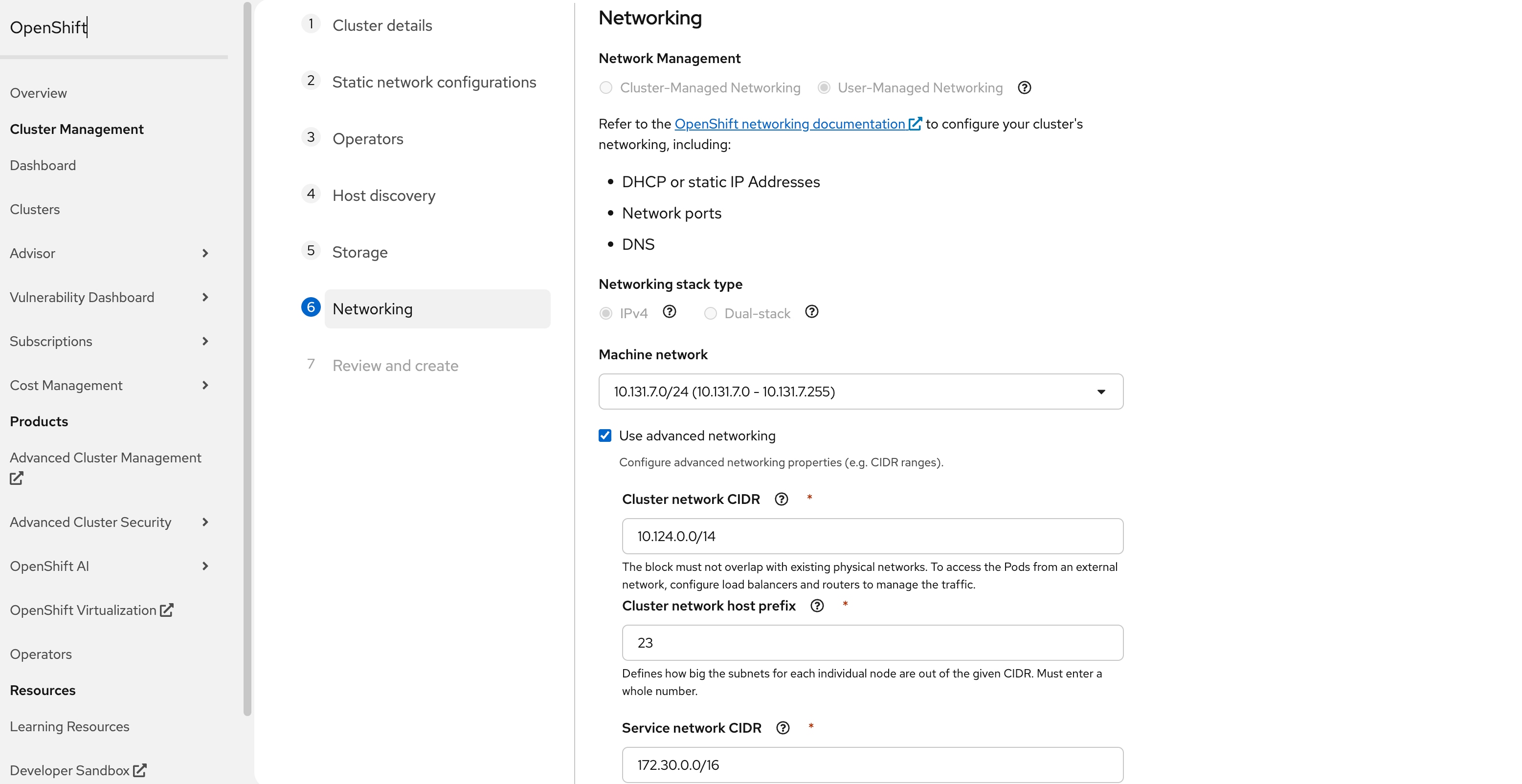1522x784 pixels.
Task: Select Cluster-Managed Networking radio button
Action: 605,88
